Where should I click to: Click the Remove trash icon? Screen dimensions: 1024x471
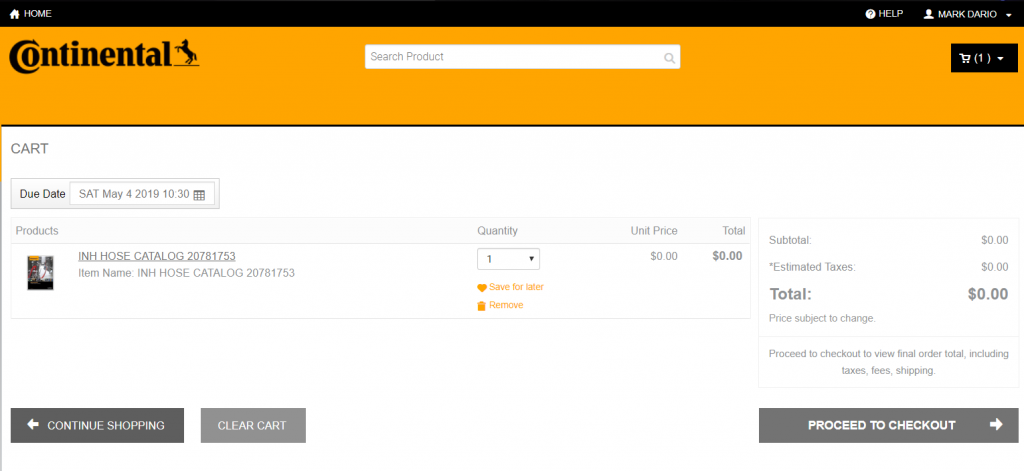pos(482,306)
